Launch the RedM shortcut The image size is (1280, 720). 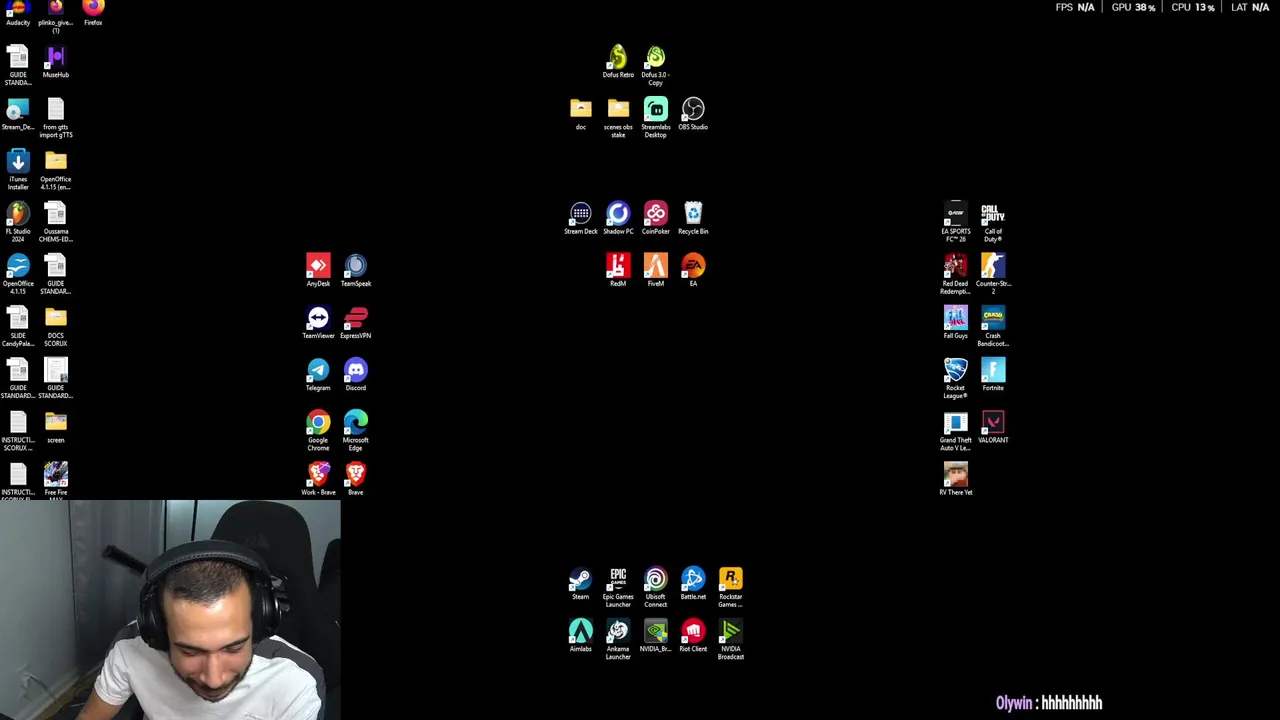[x=618, y=269]
